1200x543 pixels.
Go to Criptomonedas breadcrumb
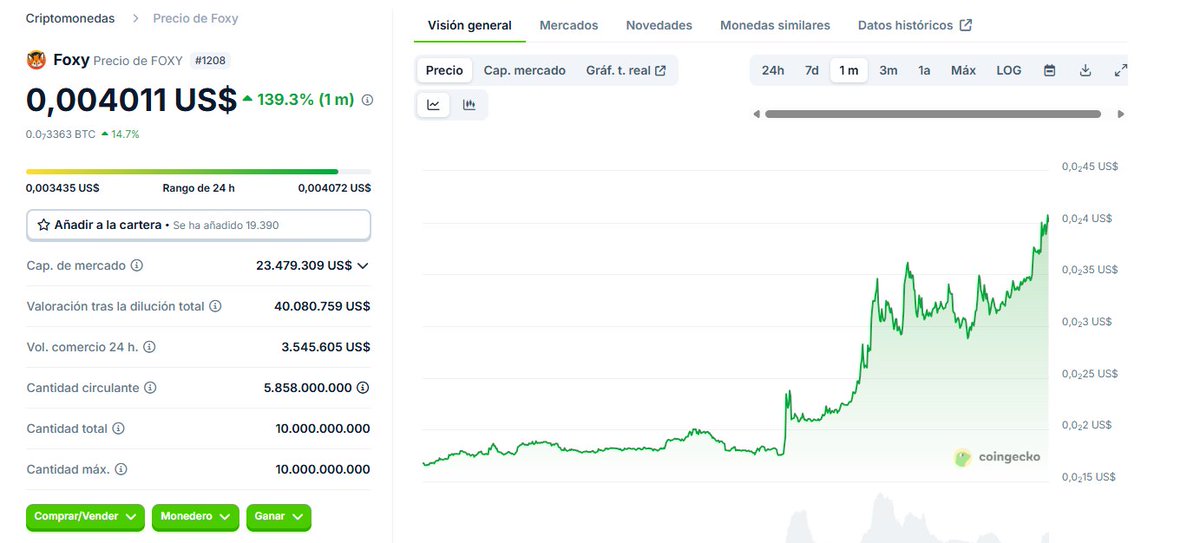click(70, 18)
